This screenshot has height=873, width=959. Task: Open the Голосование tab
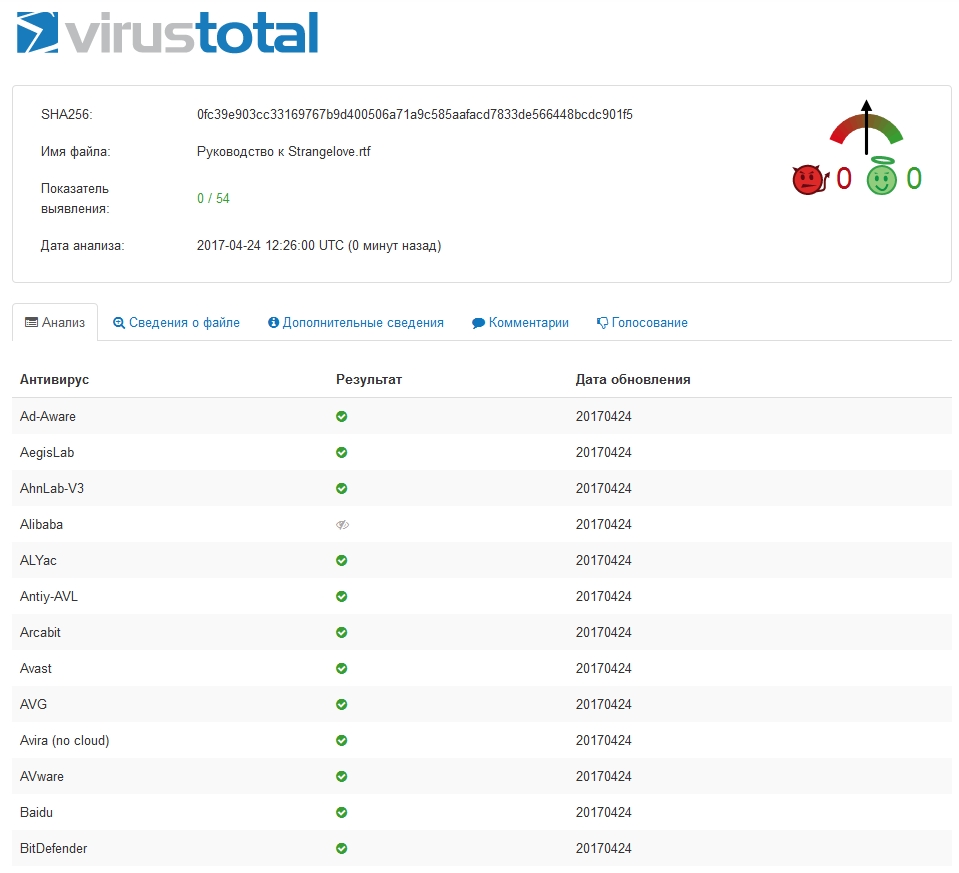pos(642,322)
